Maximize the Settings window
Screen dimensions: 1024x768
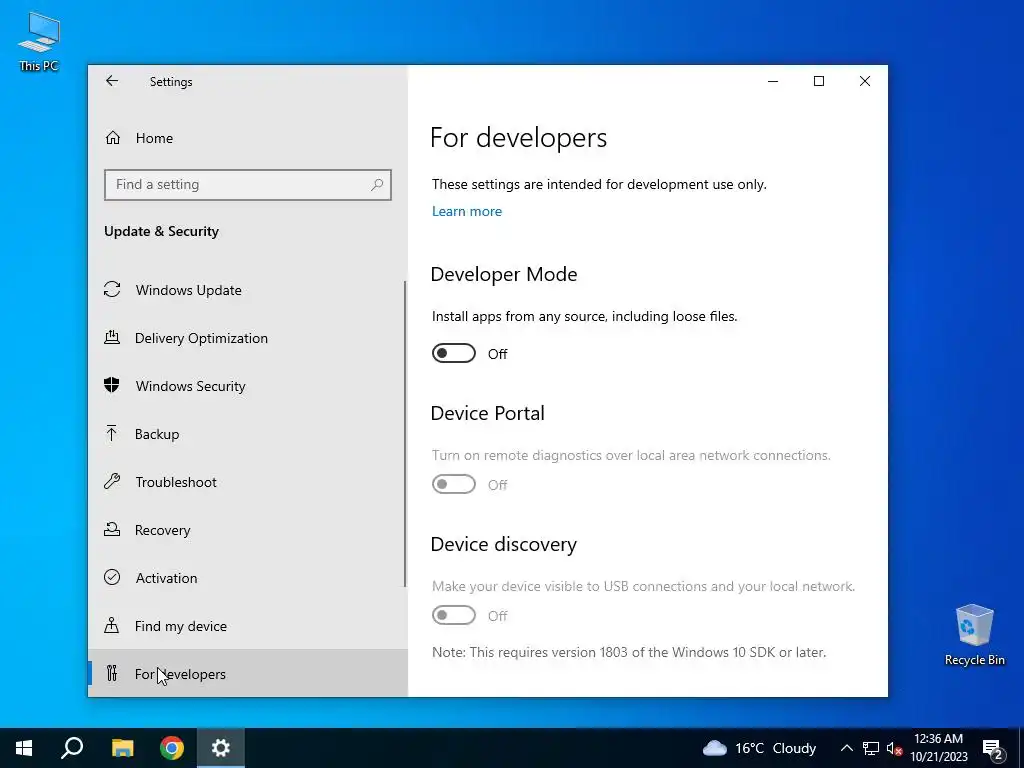(x=818, y=81)
